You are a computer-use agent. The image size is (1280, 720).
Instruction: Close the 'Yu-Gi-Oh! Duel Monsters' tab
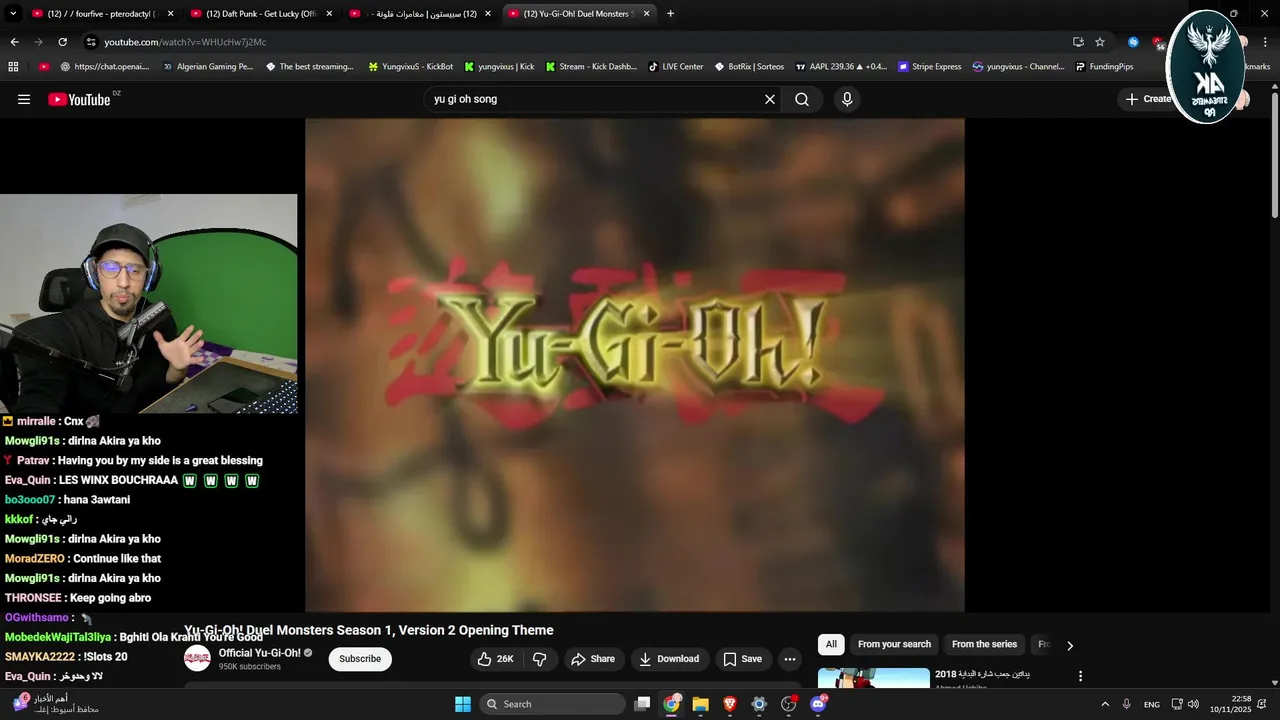click(647, 14)
